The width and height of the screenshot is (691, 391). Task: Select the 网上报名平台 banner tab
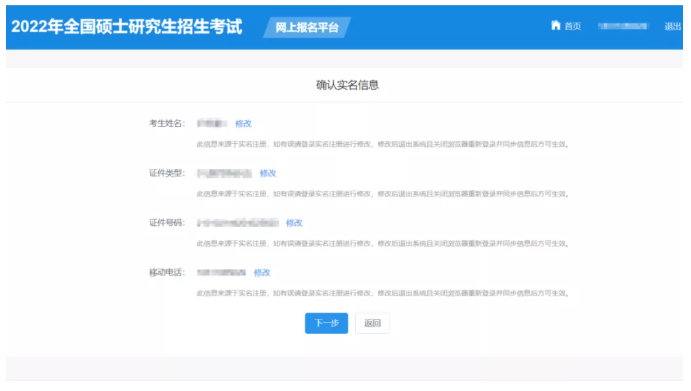[307, 27]
